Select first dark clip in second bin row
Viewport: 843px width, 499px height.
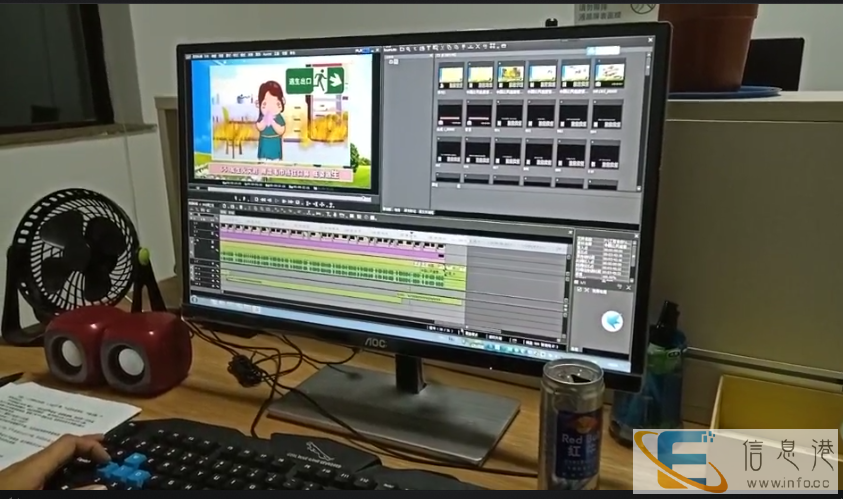coord(450,115)
